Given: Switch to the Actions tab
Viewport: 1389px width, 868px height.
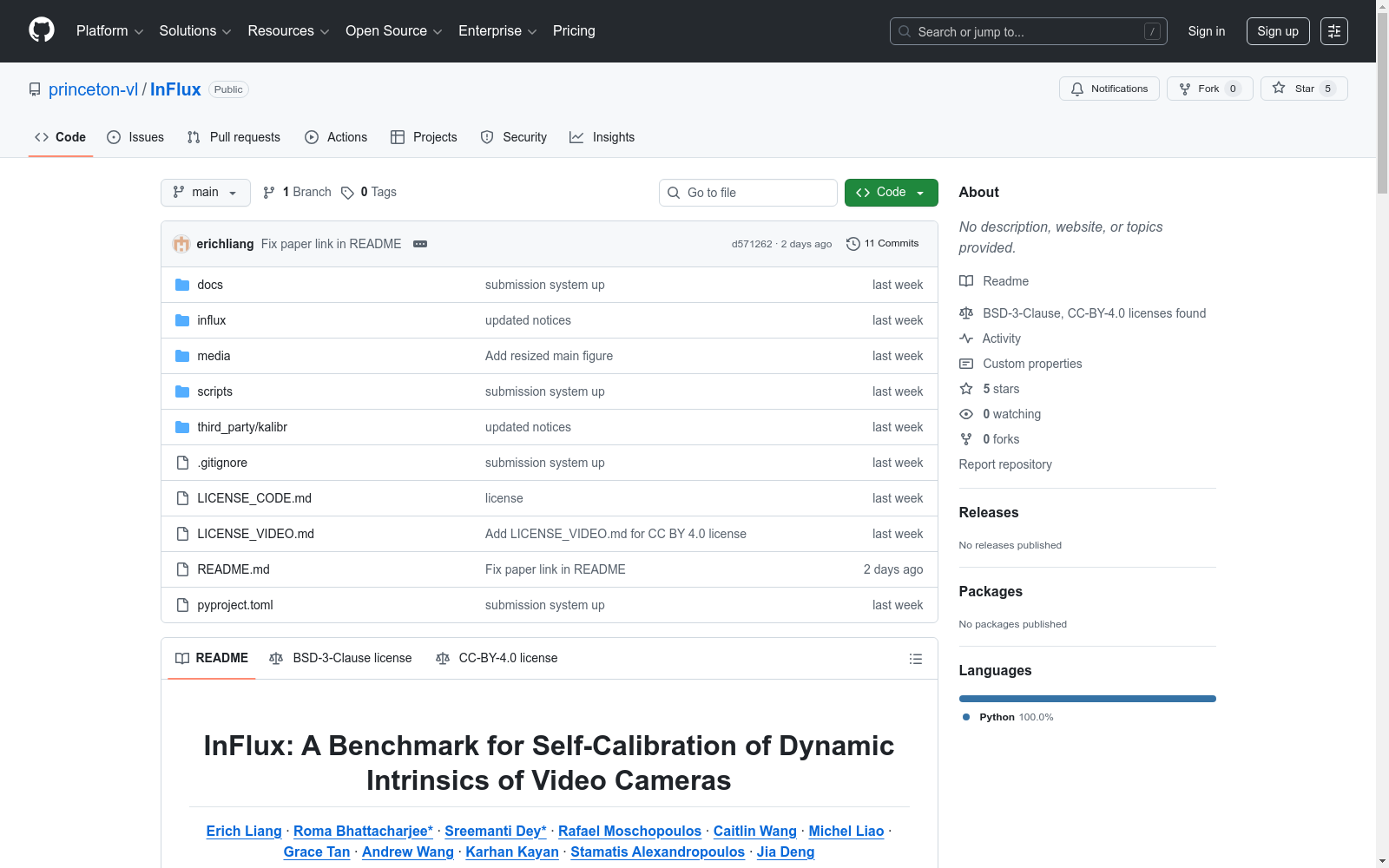Looking at the screenshot, I should point(336,137).
